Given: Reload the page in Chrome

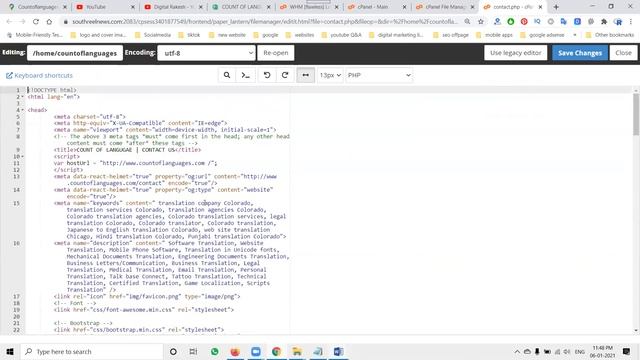Looking at the screenshot, I should (36, 22).
